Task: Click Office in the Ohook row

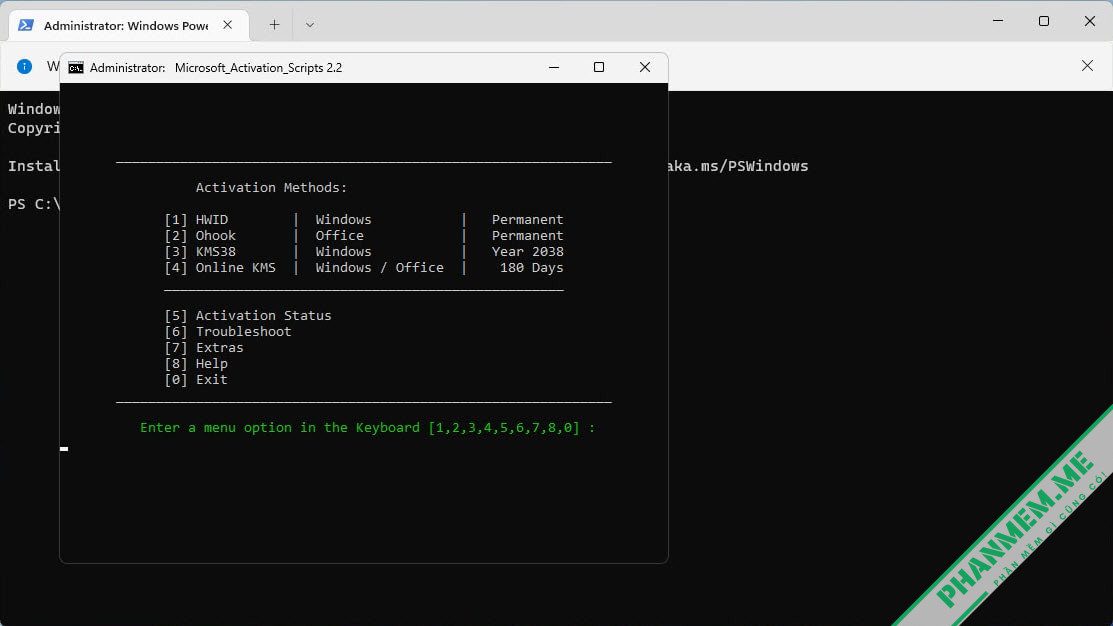Action: pyautogui.click(x=339, y=236)
